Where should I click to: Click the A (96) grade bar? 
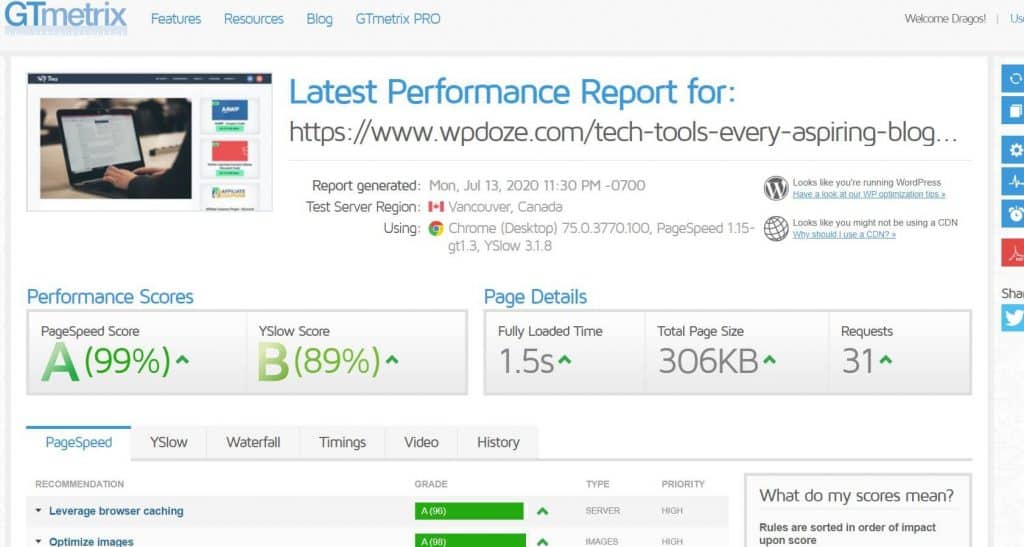click(x=469, y=511)
